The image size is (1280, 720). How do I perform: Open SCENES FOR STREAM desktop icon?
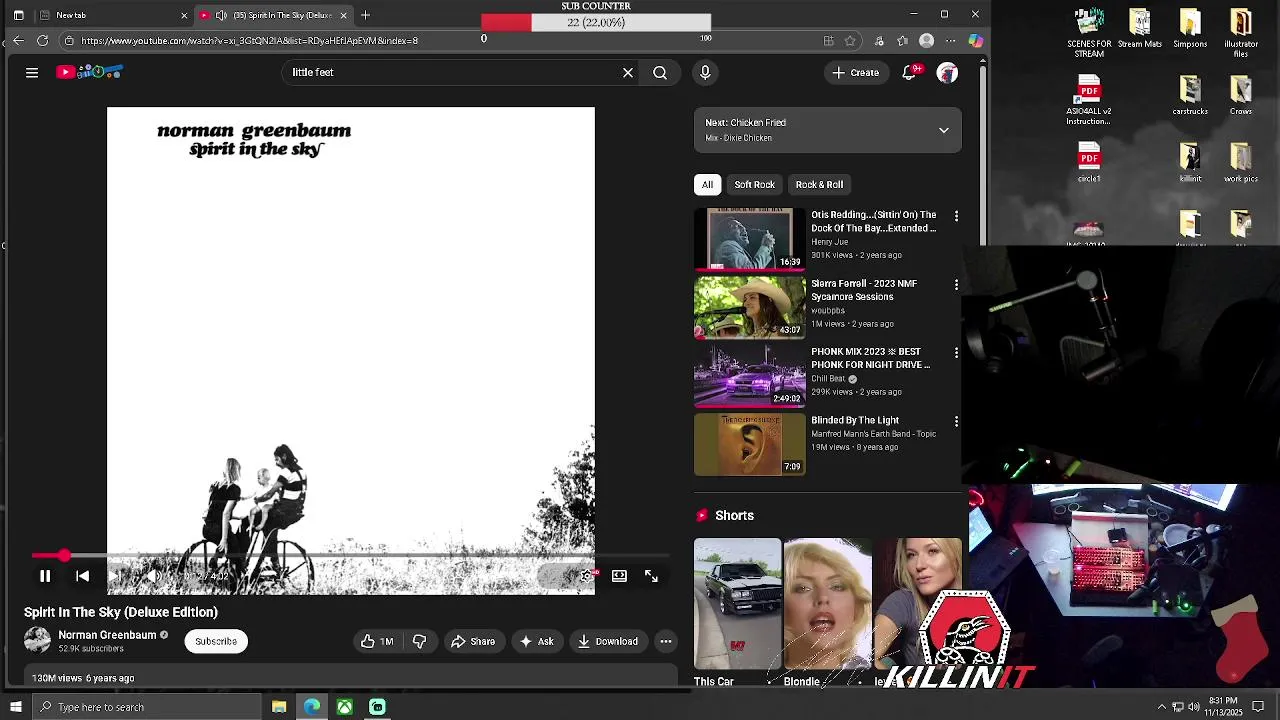(x=1089, y=33)
